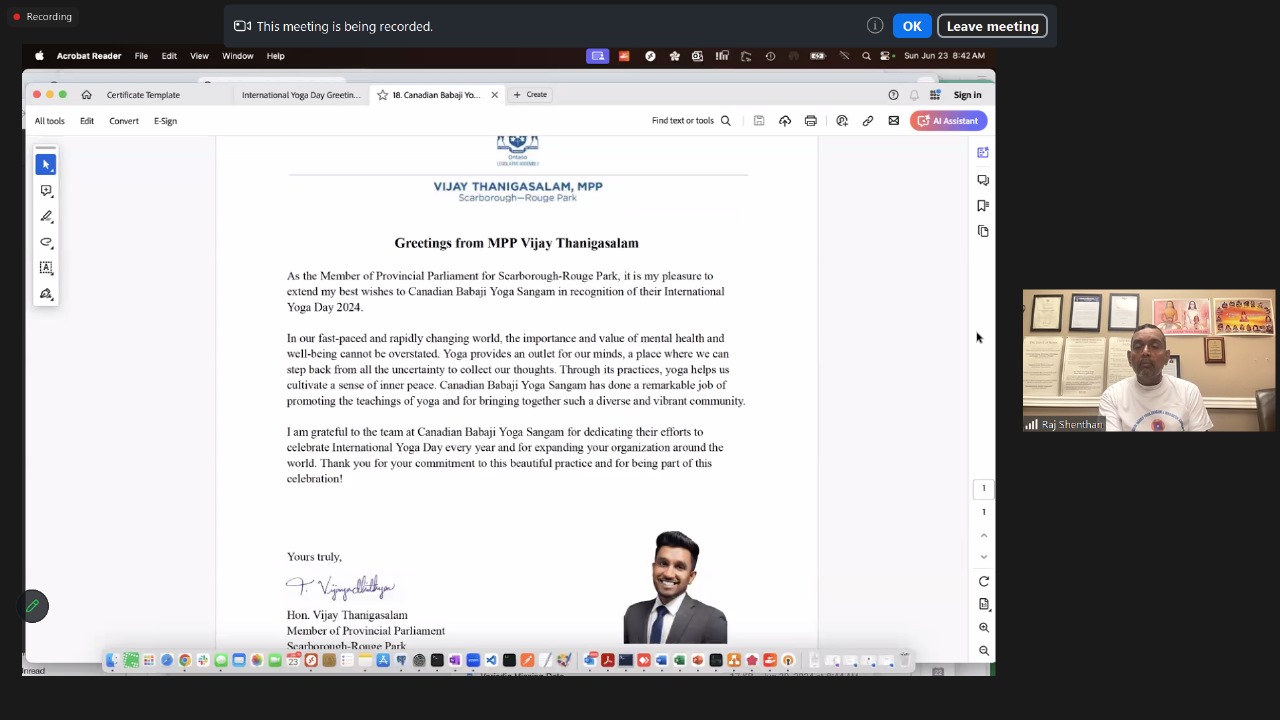Click Sign in in Acrobat
Image resolution: width=1280 pixels, height=720 pixels.
[x=967, y=95]
